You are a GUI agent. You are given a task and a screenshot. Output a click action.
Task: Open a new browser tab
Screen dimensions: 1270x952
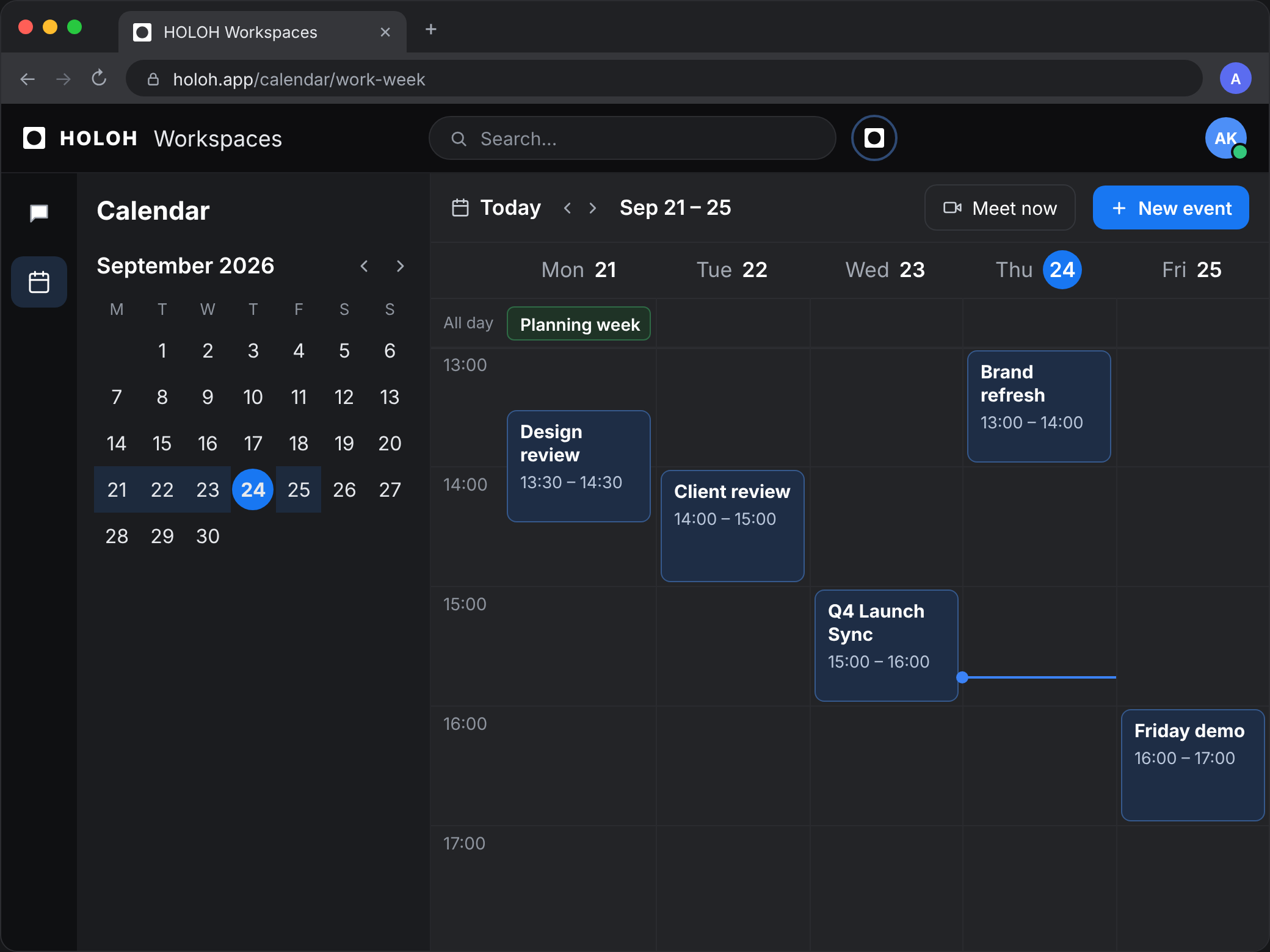click(x=430, y=29)
